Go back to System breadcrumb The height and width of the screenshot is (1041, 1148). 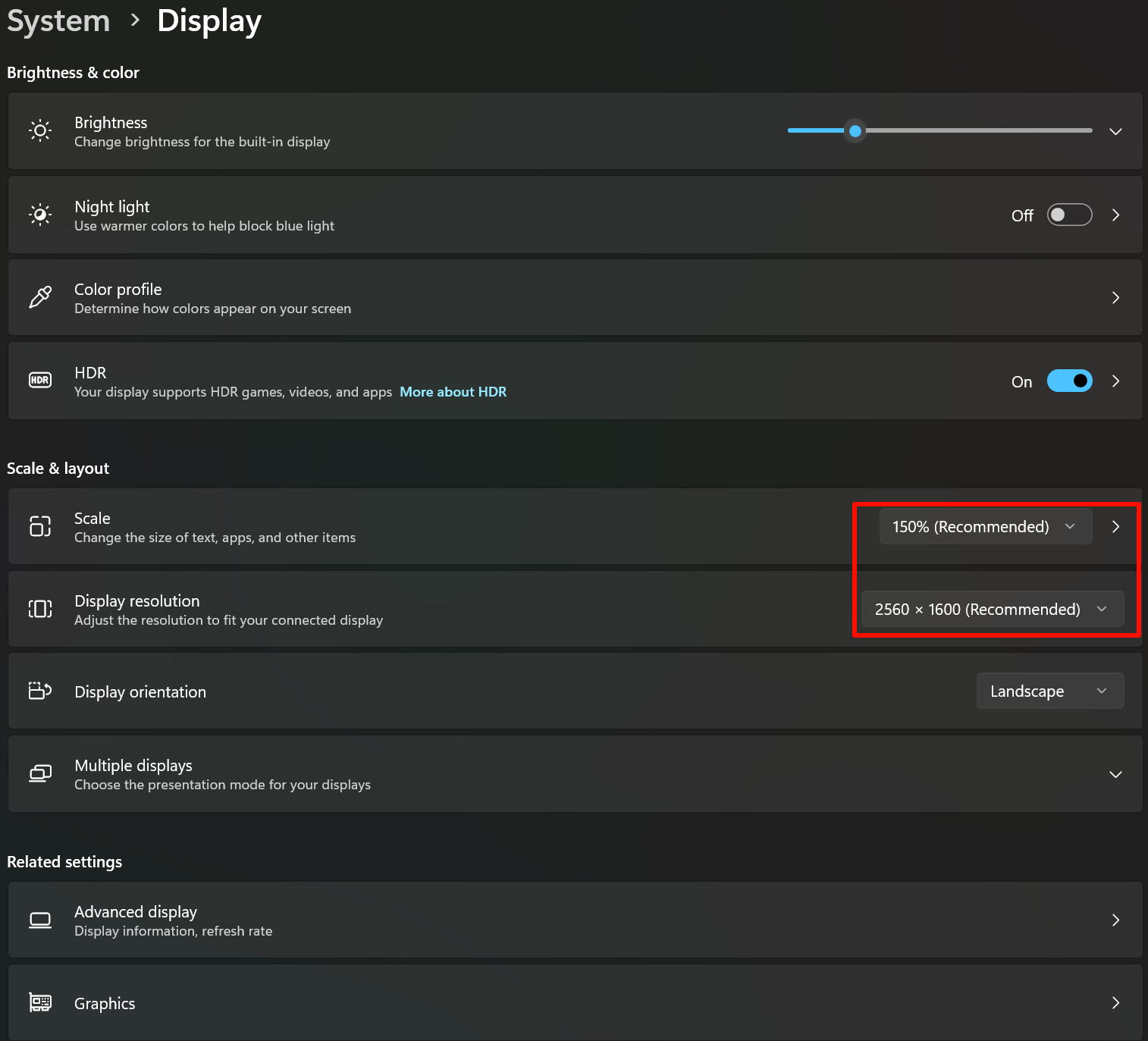(x=58, y=20)
